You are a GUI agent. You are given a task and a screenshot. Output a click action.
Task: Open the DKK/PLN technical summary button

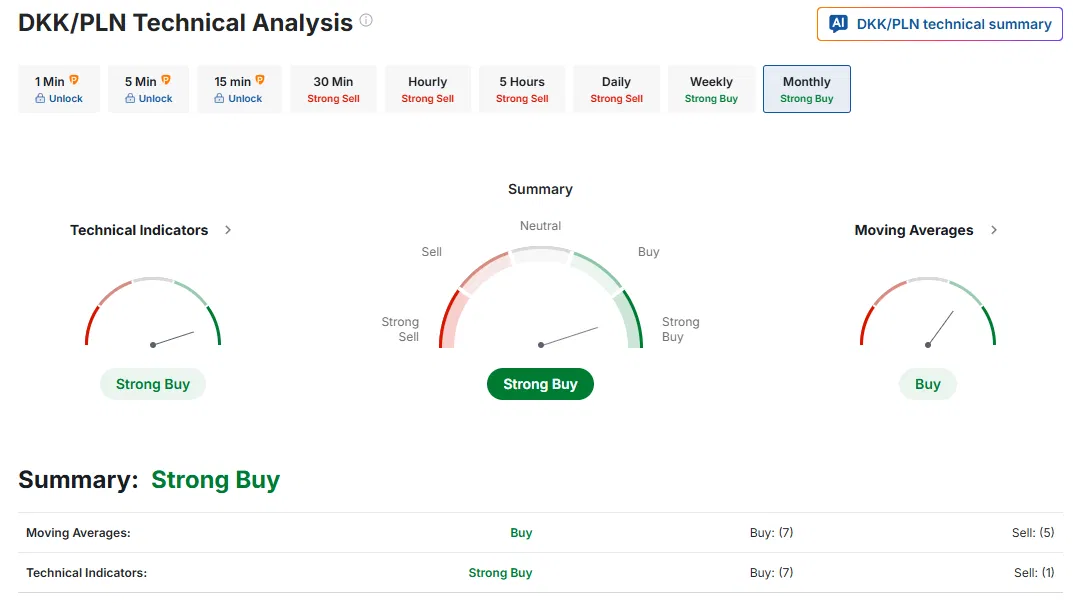click(x=940, y=24)
